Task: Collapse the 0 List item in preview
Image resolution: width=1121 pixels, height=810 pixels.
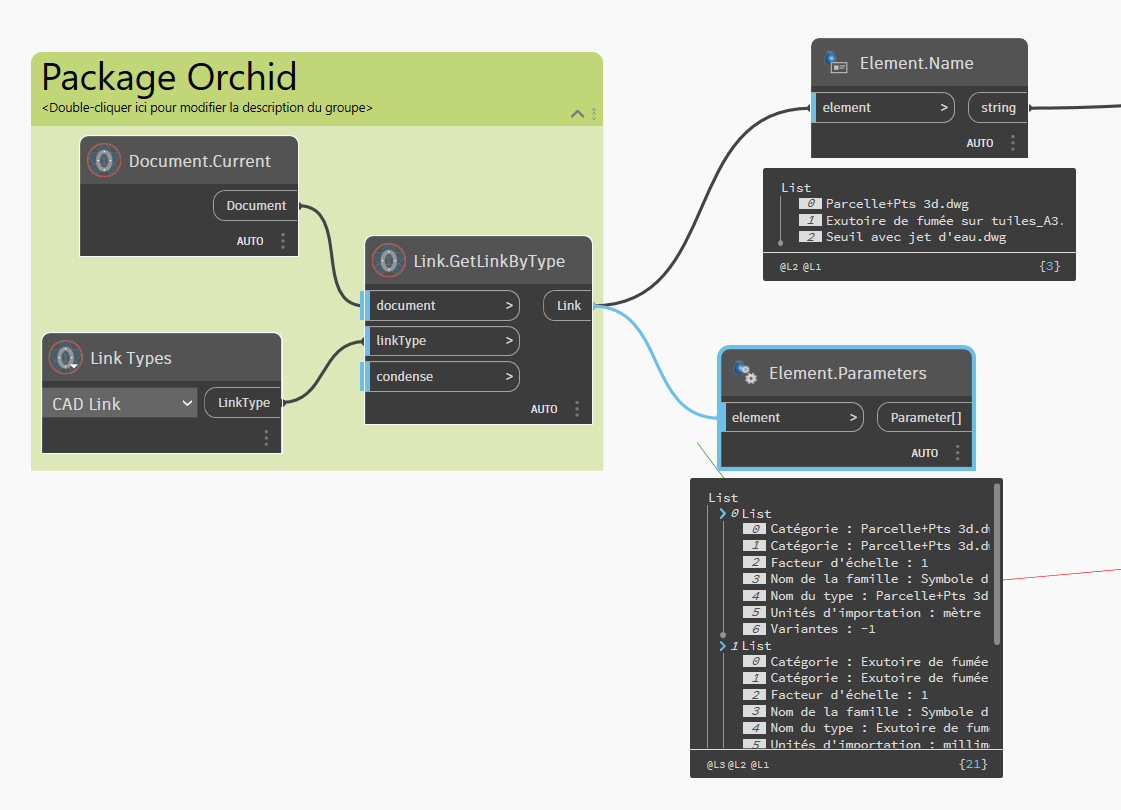Action: pyautogui.click(x=723, y=513)
